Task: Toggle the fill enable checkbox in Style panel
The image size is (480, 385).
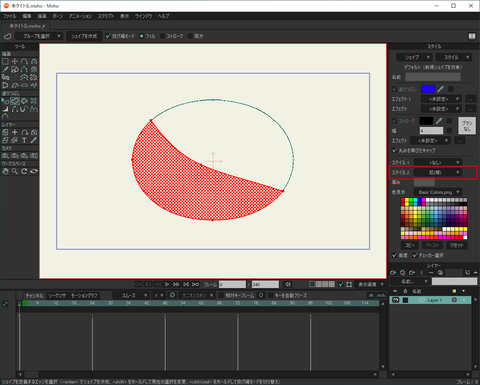Action: 395,89
